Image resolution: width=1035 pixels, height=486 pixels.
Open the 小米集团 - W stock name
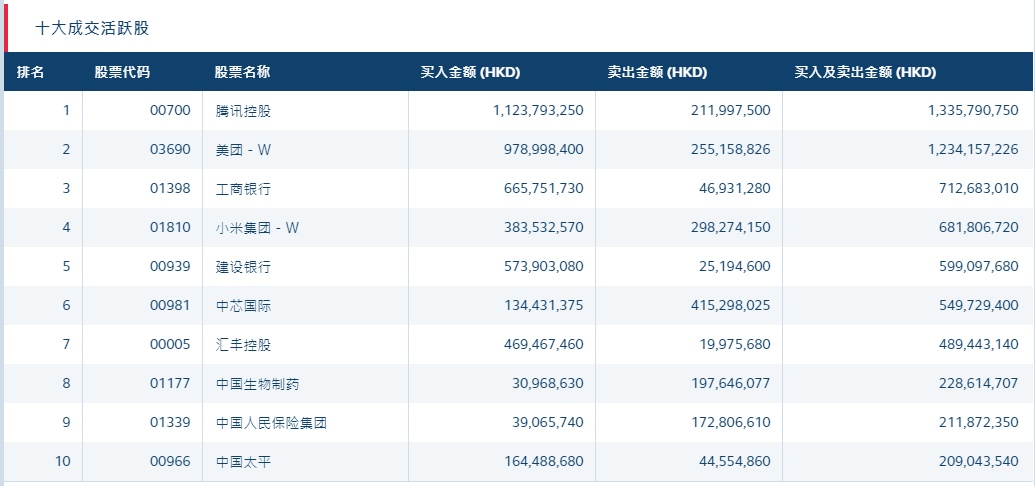pos(257,228)
